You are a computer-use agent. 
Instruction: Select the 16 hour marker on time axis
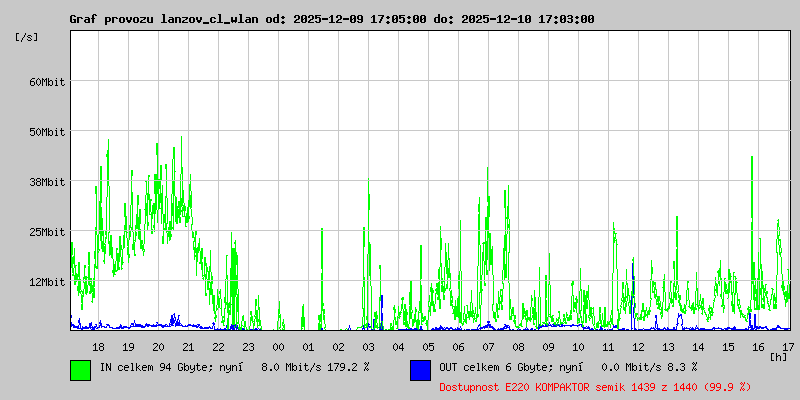pyautogui.click(x=758, y=346)
